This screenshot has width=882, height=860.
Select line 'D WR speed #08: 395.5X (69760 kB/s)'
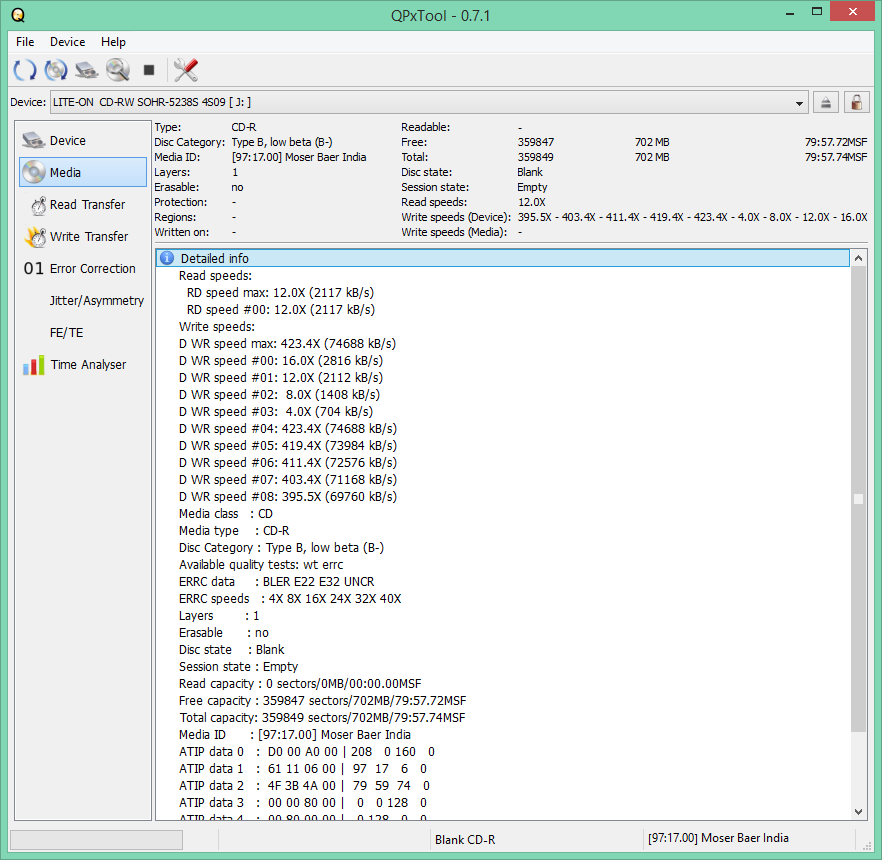(x=288, y=497)
